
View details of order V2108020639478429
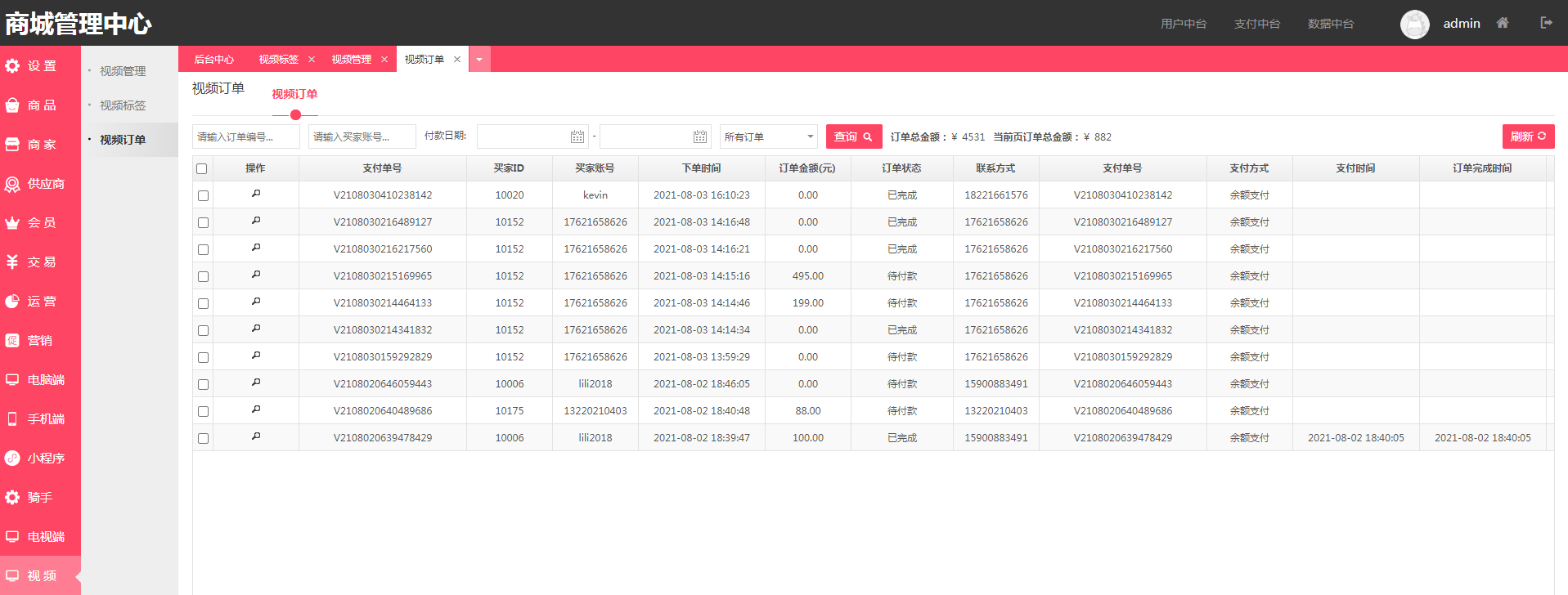[x=256, y=437]
